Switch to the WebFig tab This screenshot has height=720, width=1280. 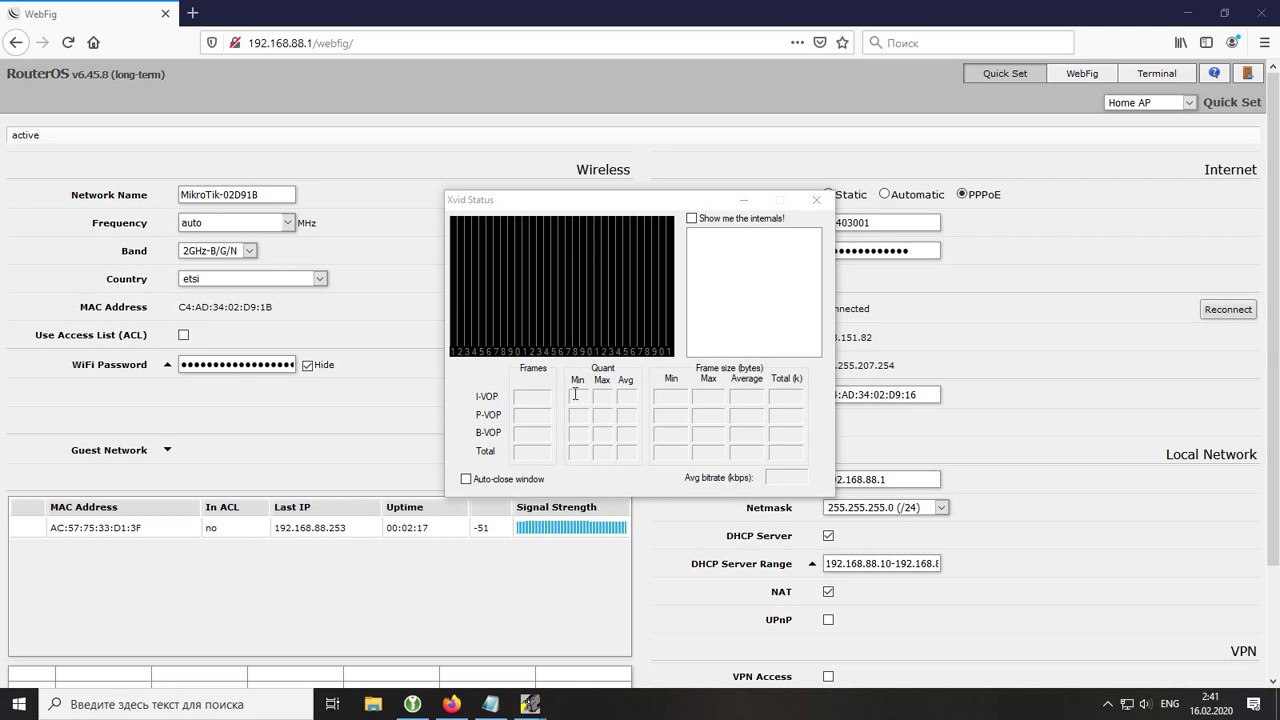[x=1082, y=73]
